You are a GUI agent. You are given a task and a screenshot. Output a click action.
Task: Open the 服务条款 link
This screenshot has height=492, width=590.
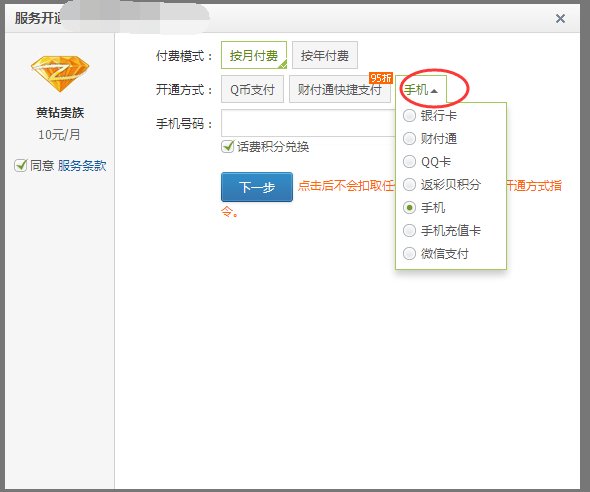[x=82, y=166]
